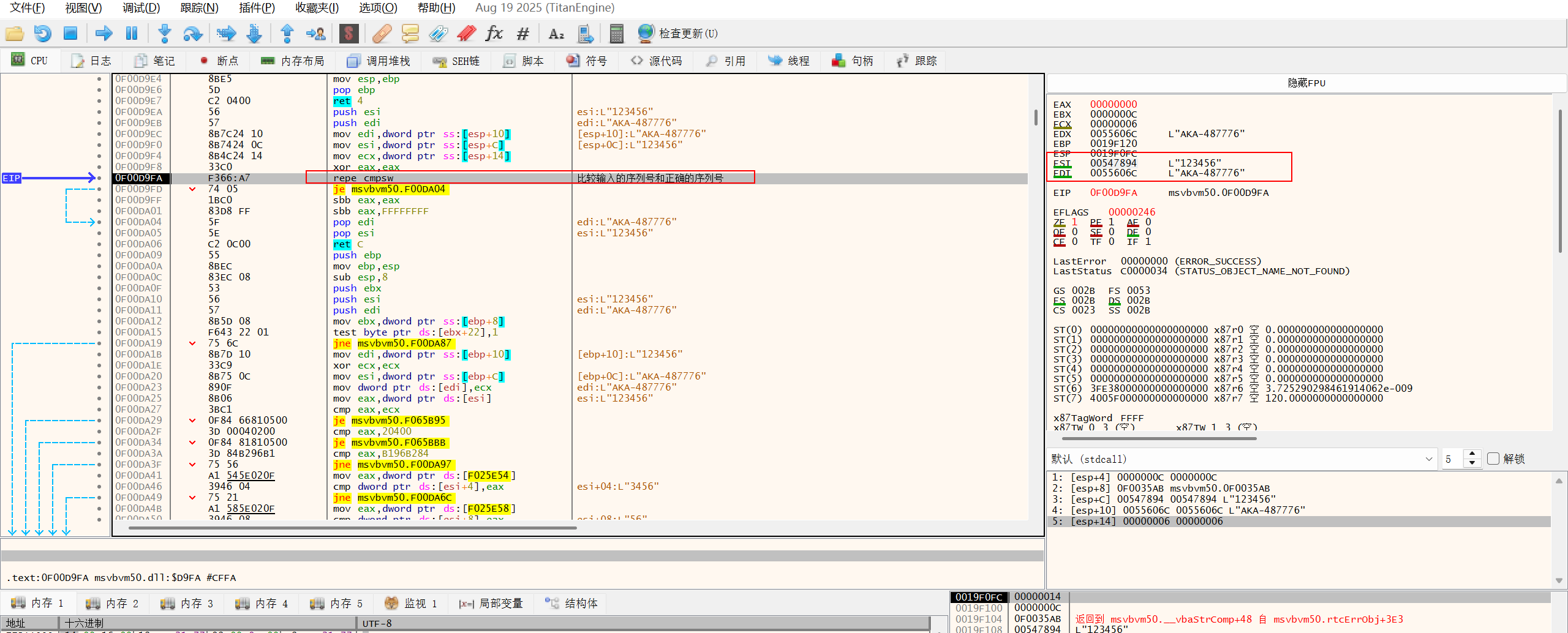Show comments via the speech bubble icon
This screenshot has height=633, width=1568.
(x=410, y=34)
